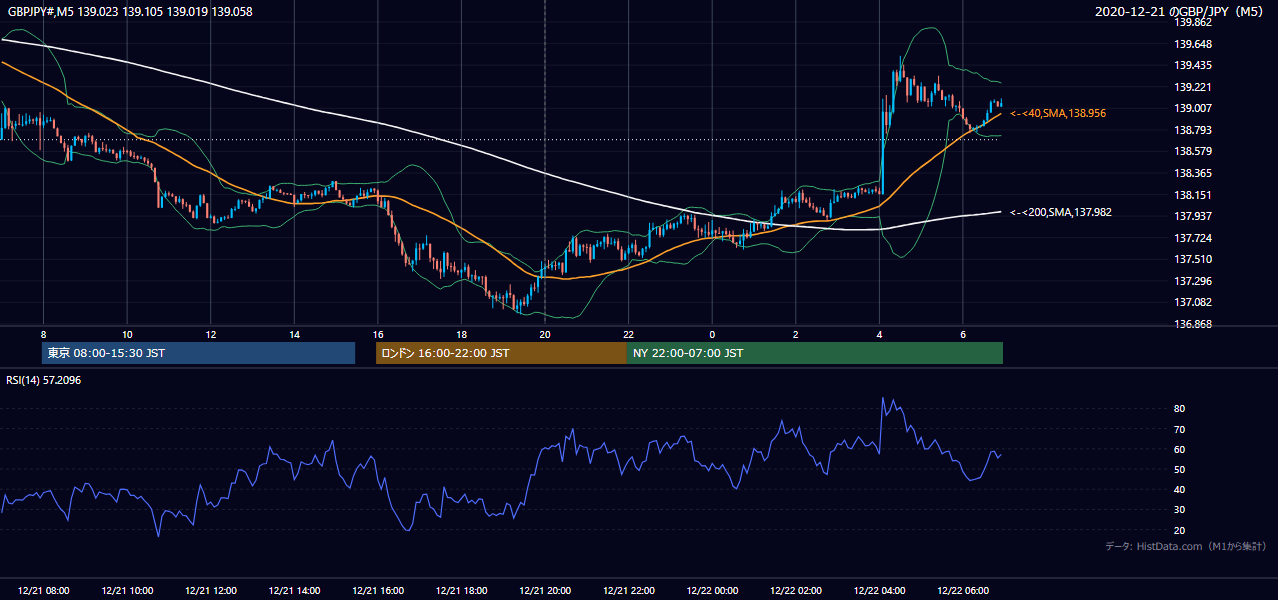The width and height of the screenshot is (1278, 600).
Task: Select the '<-<200,SMA,137.982' indicator label
Action: (1061, 212)
